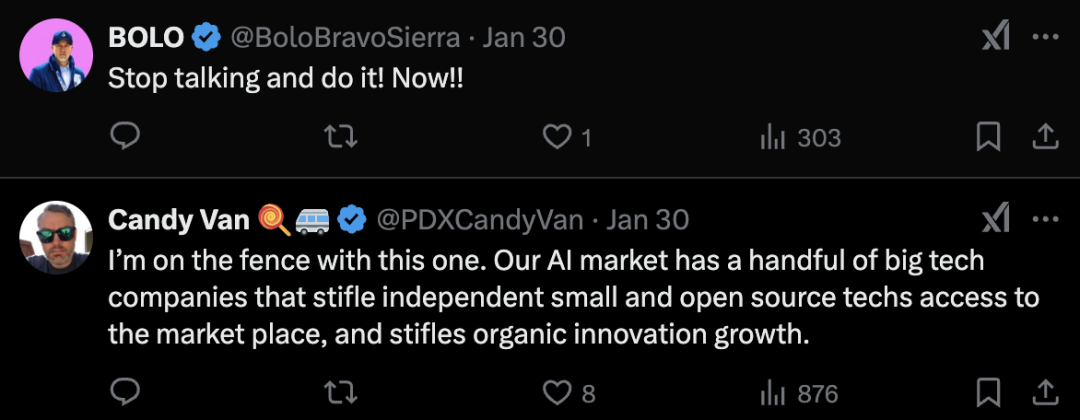Share Candy Van's post
Screen dimensions: 1080x420
coord(1044,392)
